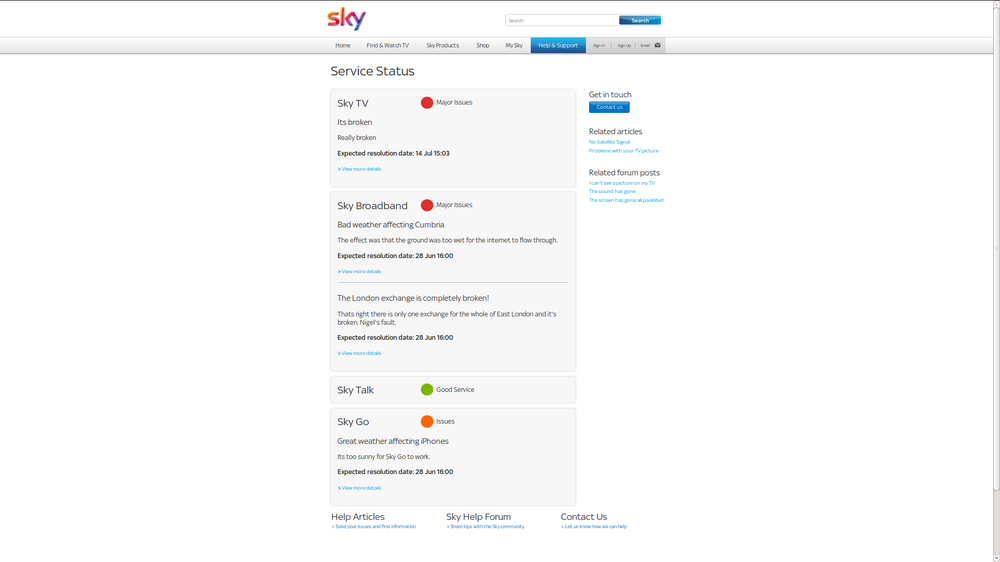This screenshot has width=1000, height=562.
Task: Click the Sky Help Forum heading
Action: coord(478,517)
